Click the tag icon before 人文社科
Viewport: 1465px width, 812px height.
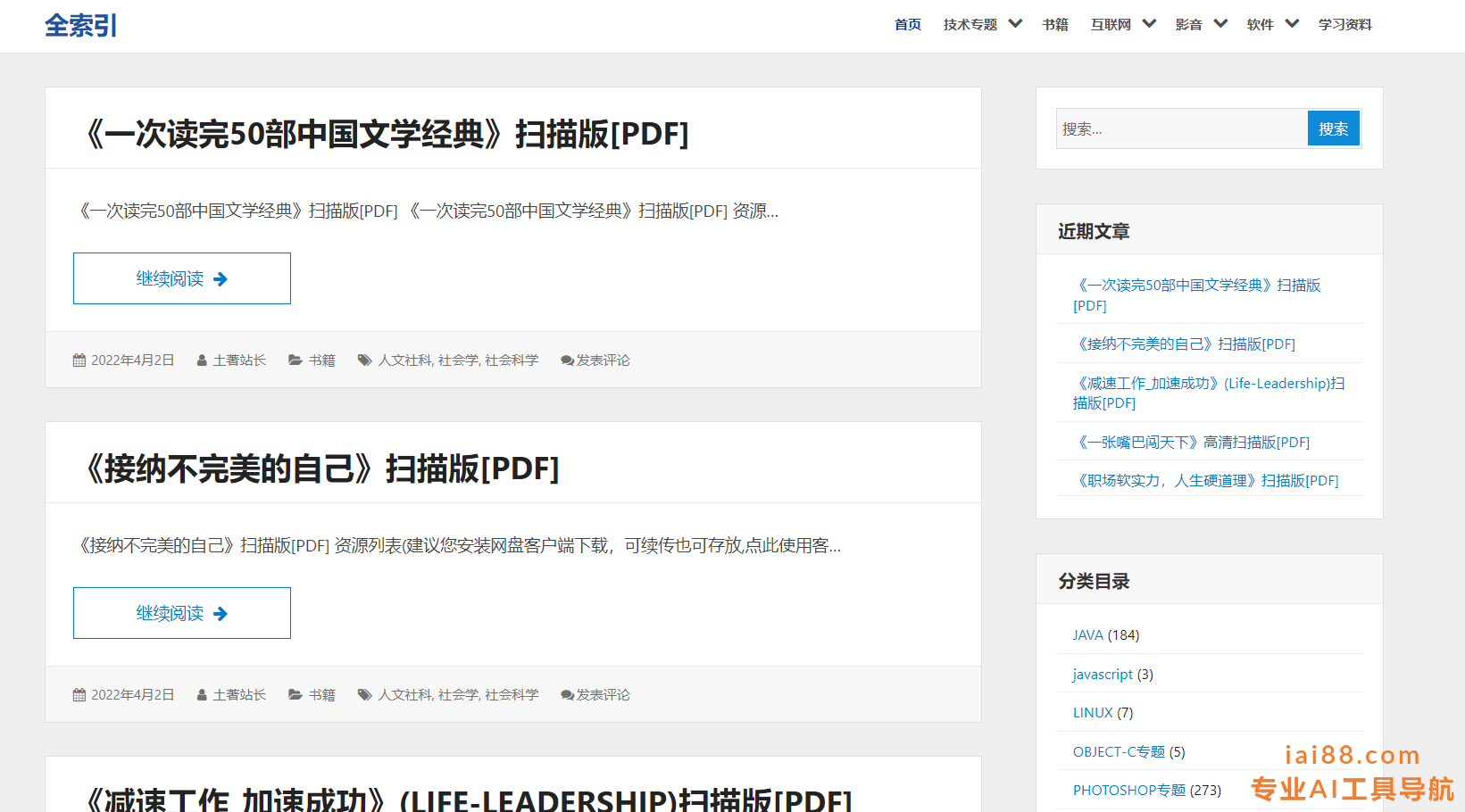tap(365, 360)
